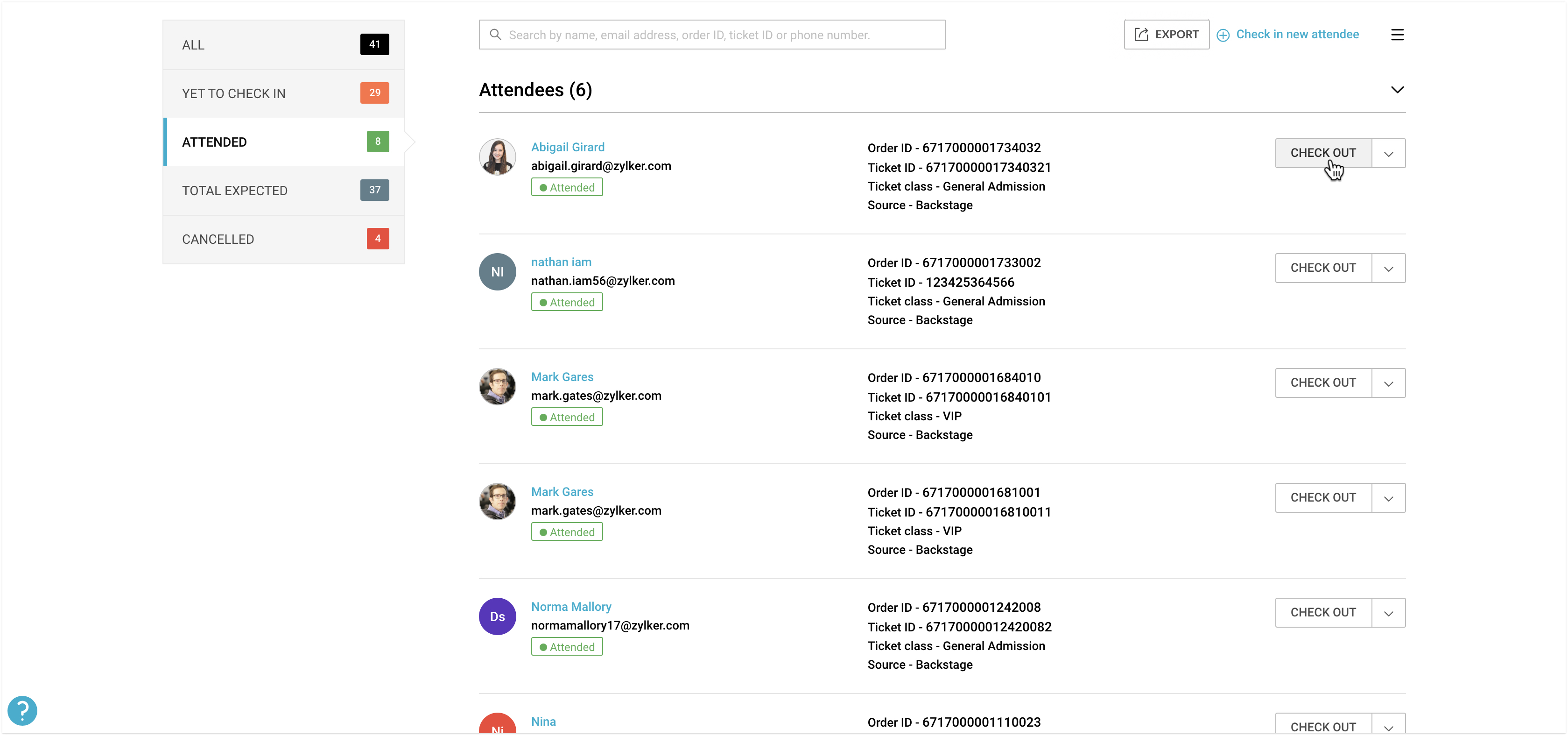The image size is (1568, 736).
Task: Expand dropdown next to Norma Mallory's Check Out
Action: [x=1388, y=613]
